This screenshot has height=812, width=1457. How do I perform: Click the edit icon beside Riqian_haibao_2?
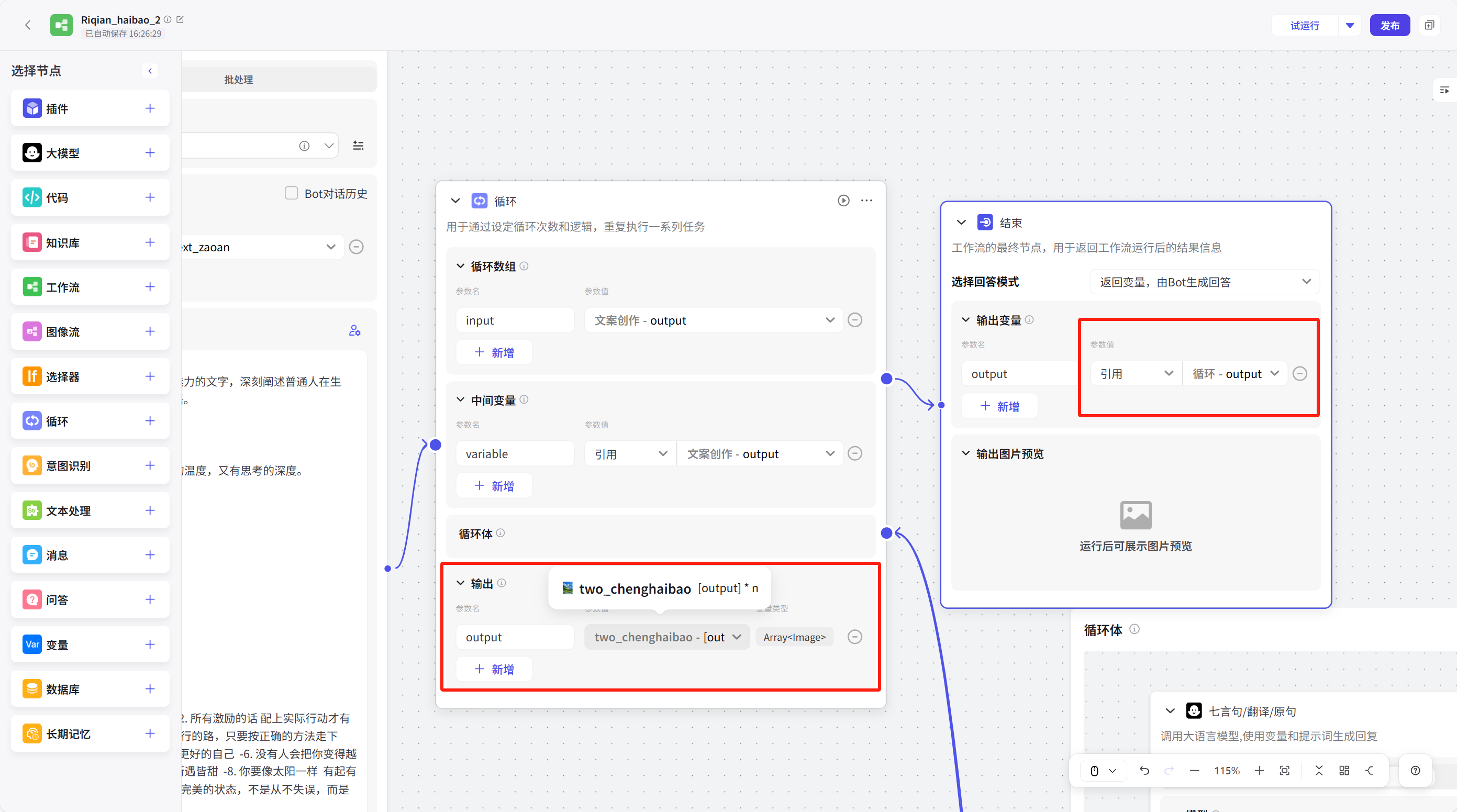(181, 19)
